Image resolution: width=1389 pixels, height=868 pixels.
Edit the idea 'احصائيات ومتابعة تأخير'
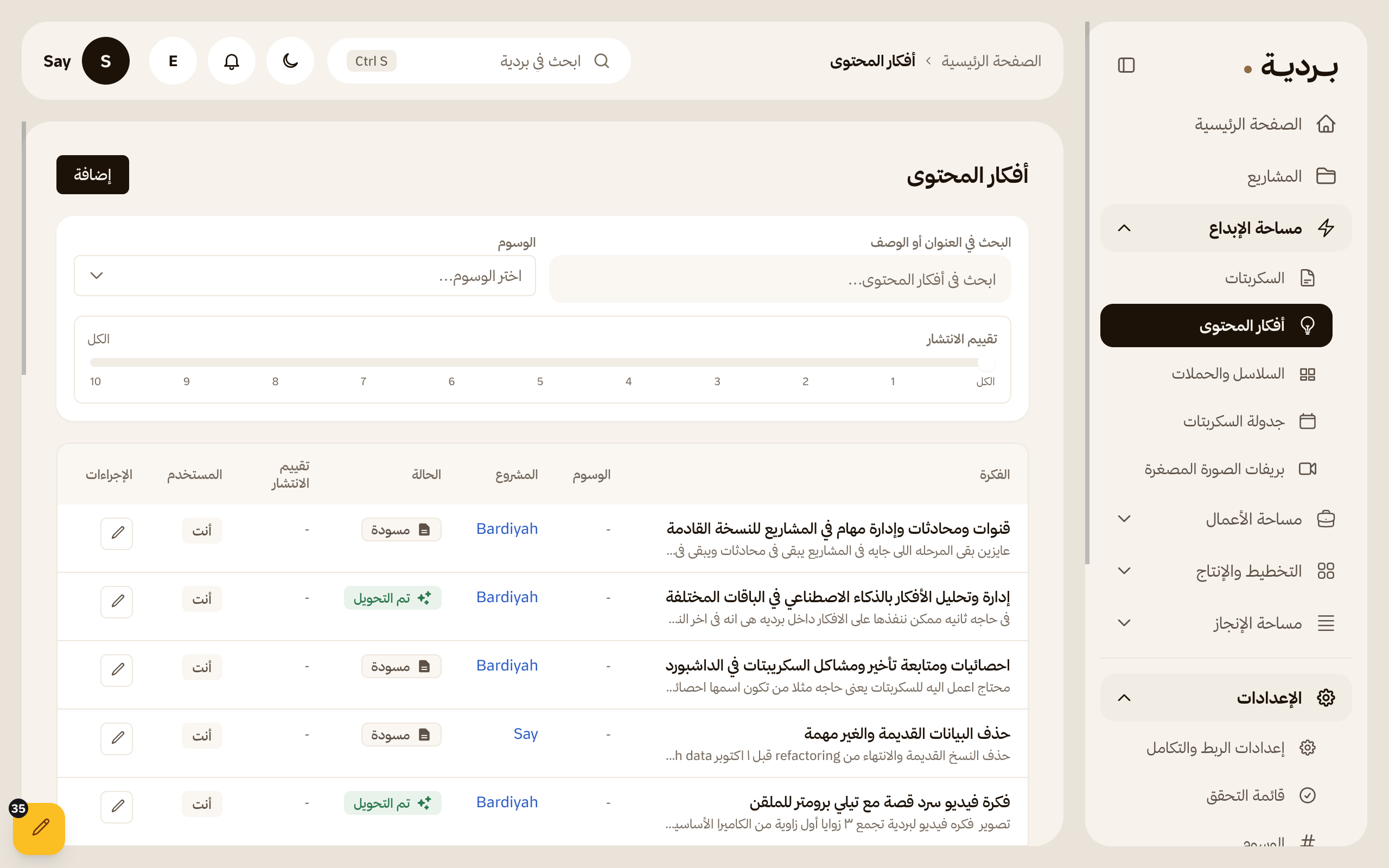point(117,670)
